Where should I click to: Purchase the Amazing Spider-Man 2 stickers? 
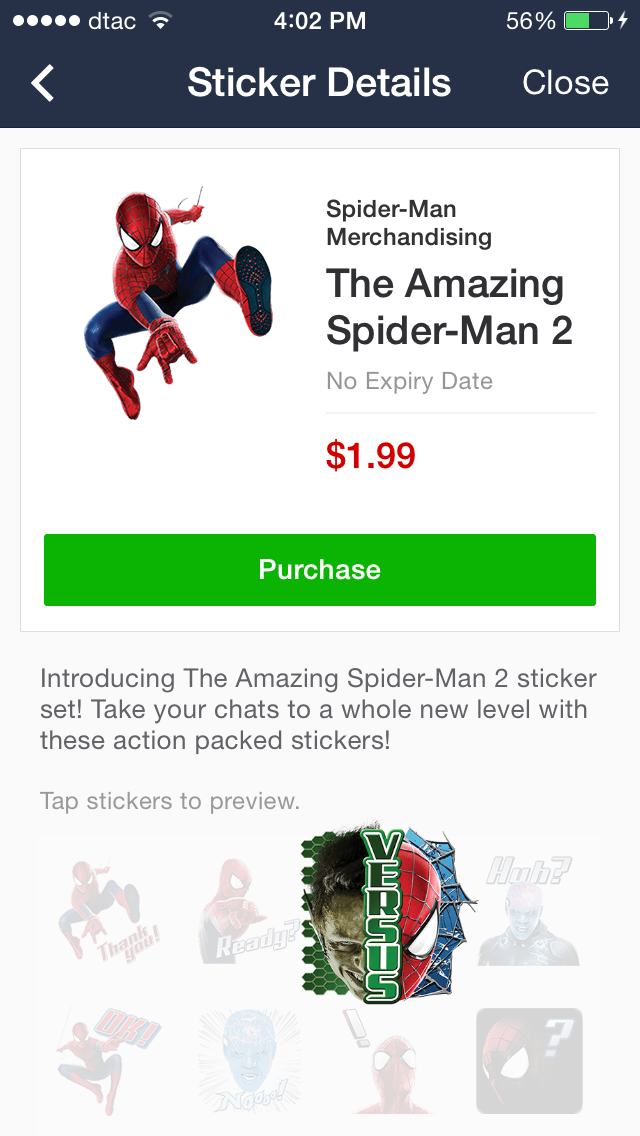320,570
